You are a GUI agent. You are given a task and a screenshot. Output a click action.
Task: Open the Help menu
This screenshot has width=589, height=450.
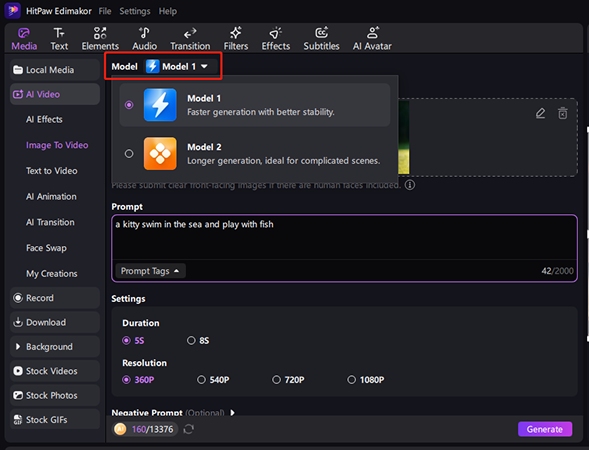coord(168,11)
